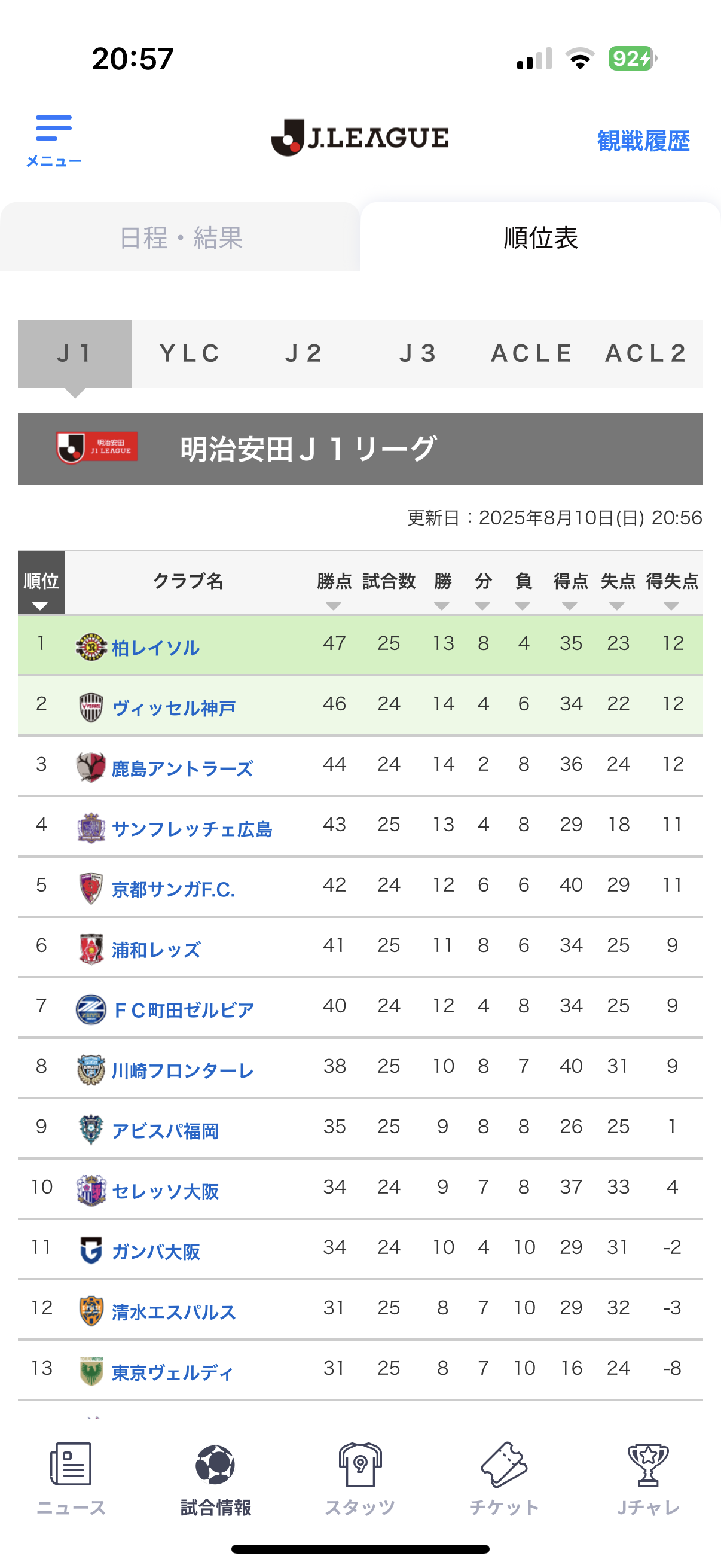Open 川崎フロンターレ club link
This screenshot has height=1568, width=721.
pos(183,1070)
